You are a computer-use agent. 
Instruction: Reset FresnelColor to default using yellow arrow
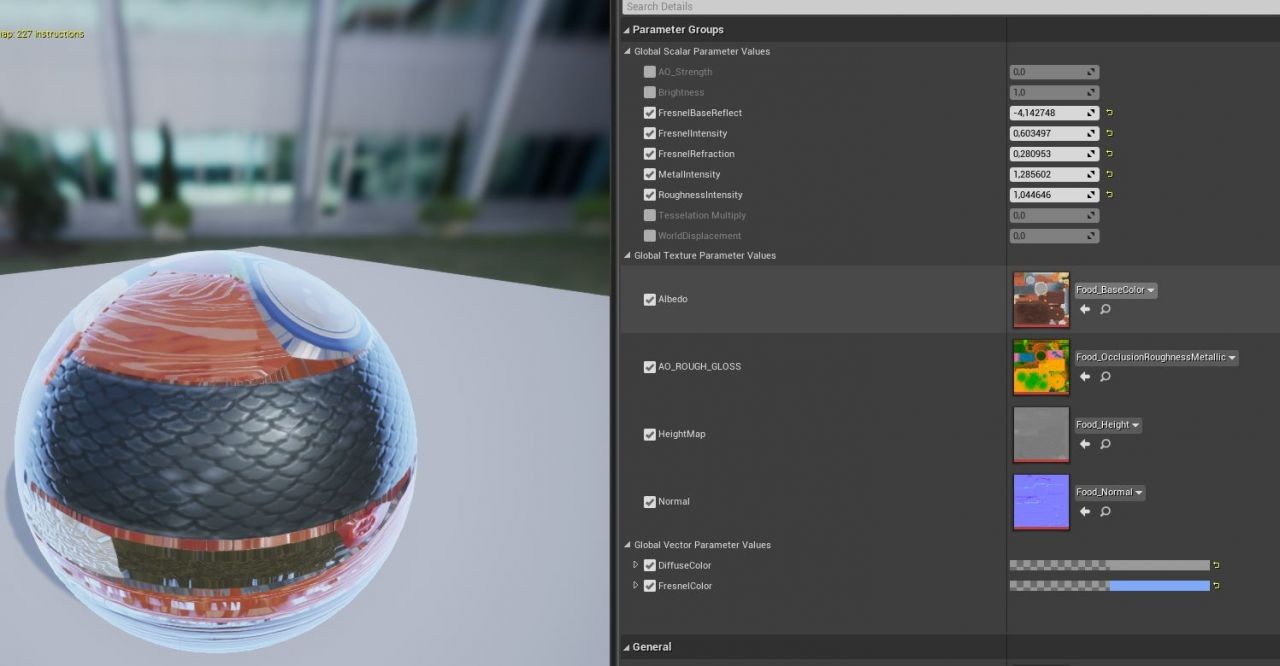pos(1216,586)
